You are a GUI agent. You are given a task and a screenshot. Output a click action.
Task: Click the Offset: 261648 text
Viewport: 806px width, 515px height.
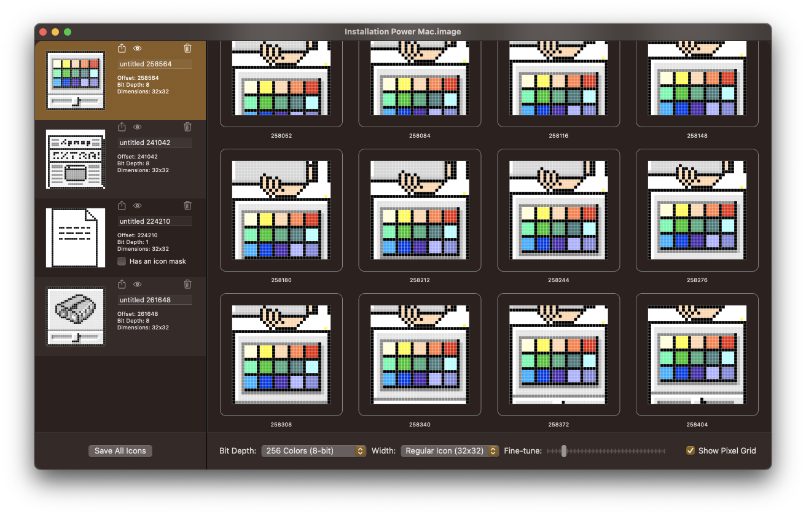tap(138, 314)
